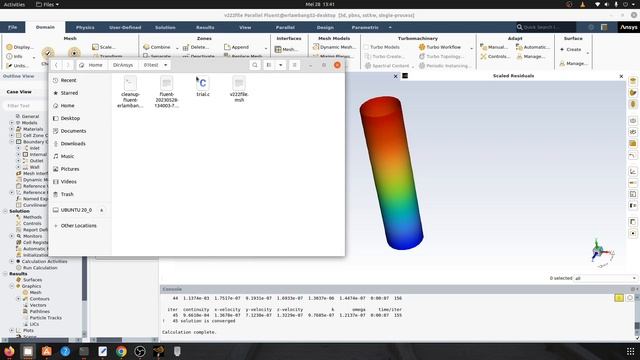This screenshot has width=640, height=360.
Task: Click the mesh Info button
Action: [x=15, y=56]
